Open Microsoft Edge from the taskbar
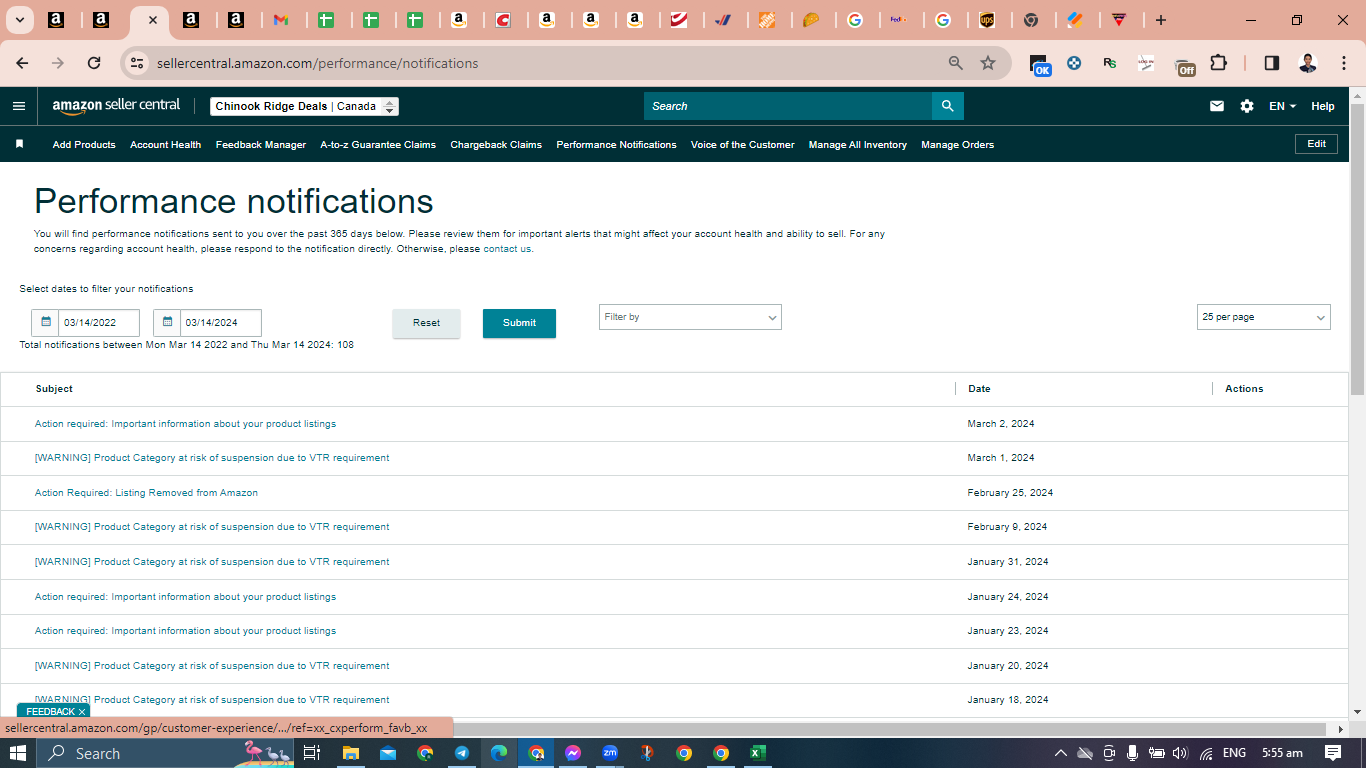 click(499, 753)
